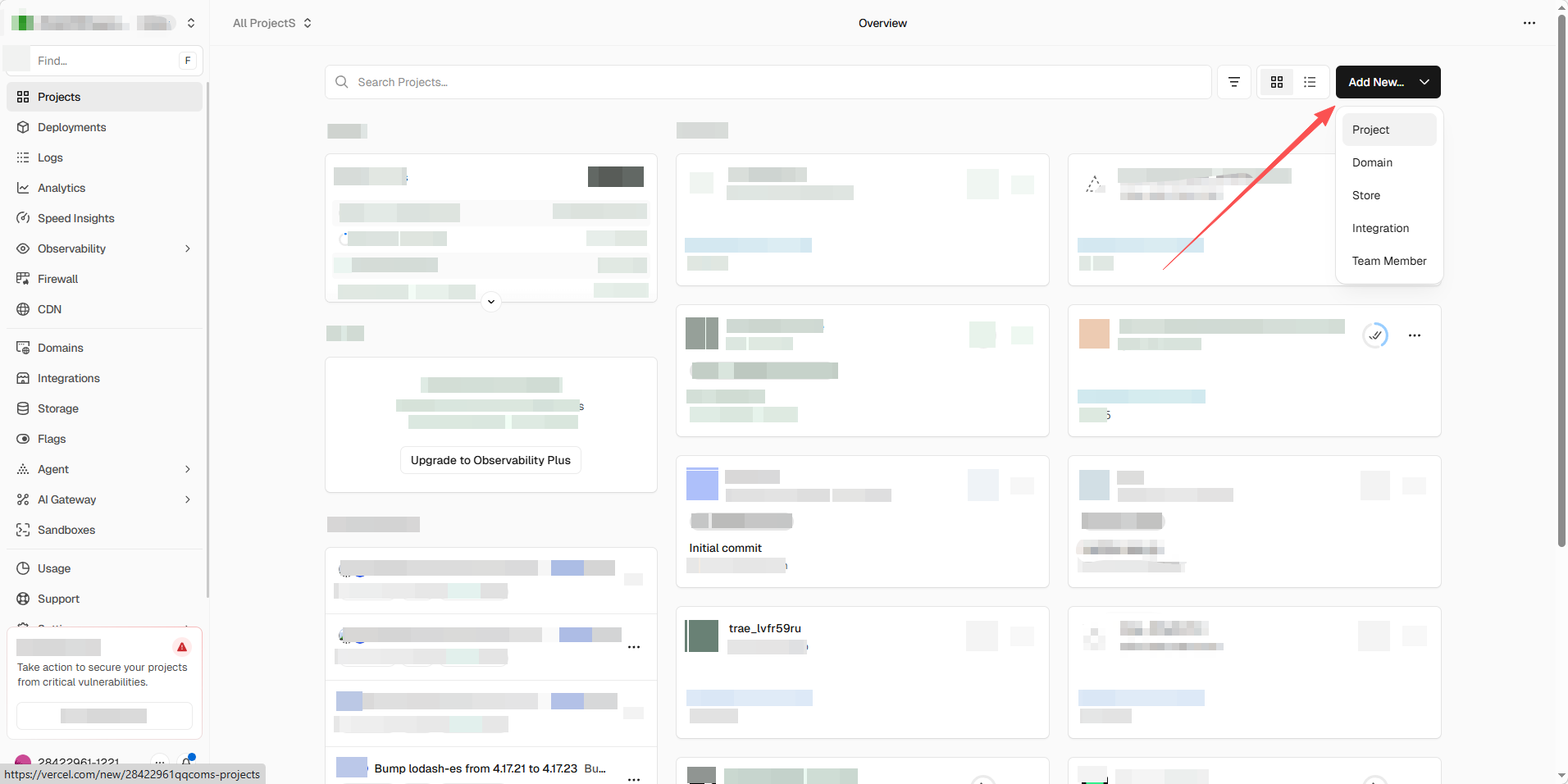Click the Deployments icon in sidebar
The height and width of the screenshot is (784, 1568).
(23, 127)
